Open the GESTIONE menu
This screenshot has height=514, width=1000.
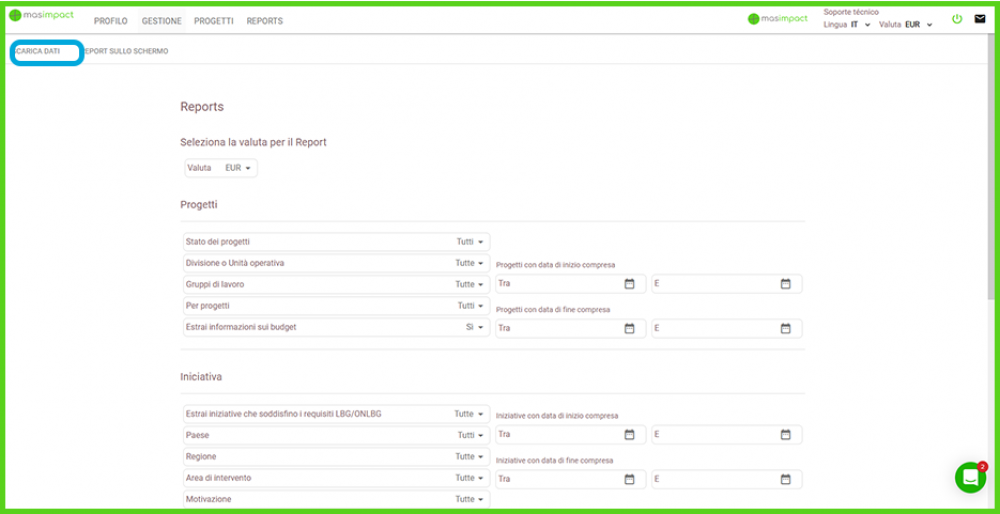pos(161,21)
